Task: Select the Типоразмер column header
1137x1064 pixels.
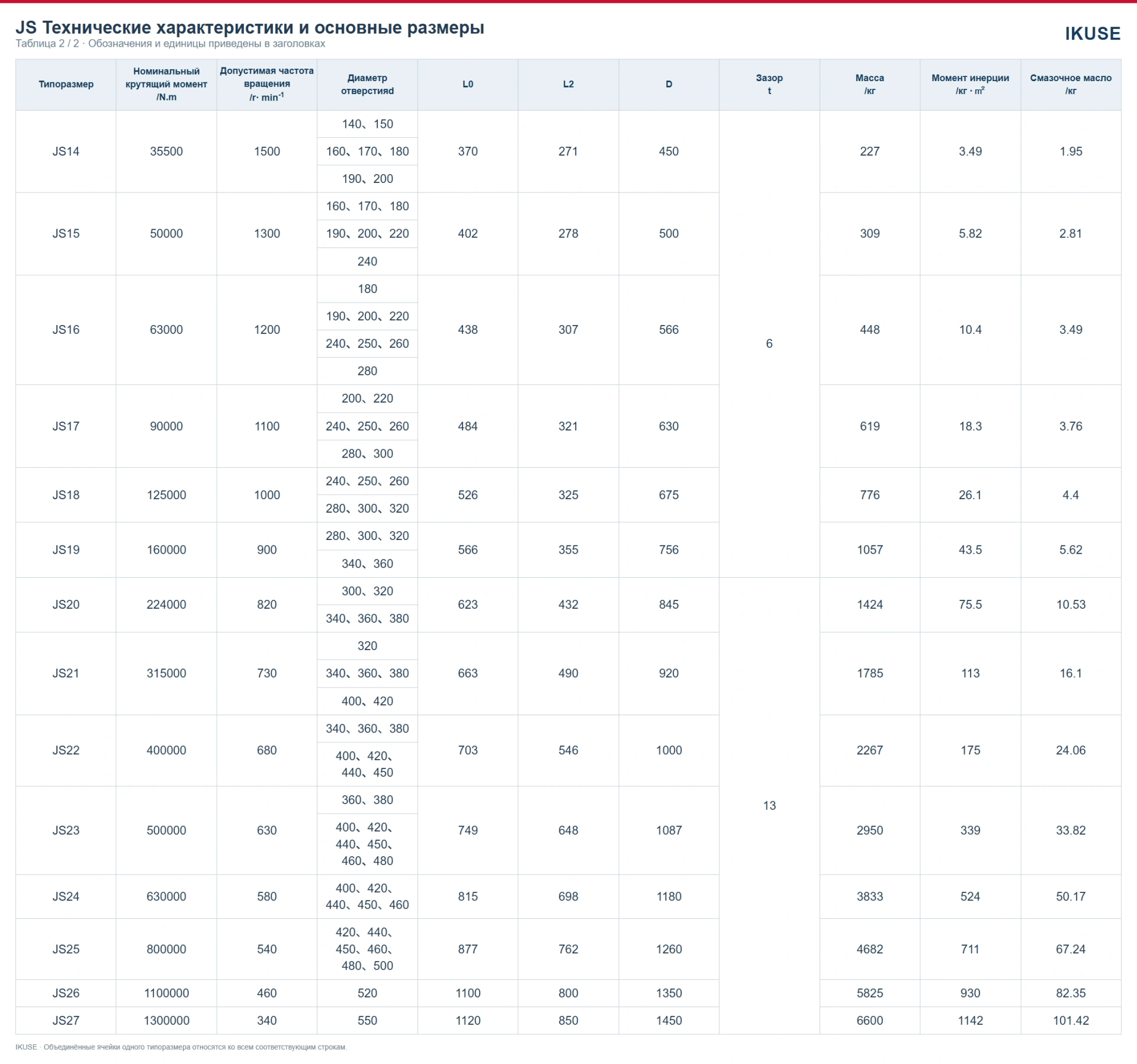Action: (x=66, y=84)
